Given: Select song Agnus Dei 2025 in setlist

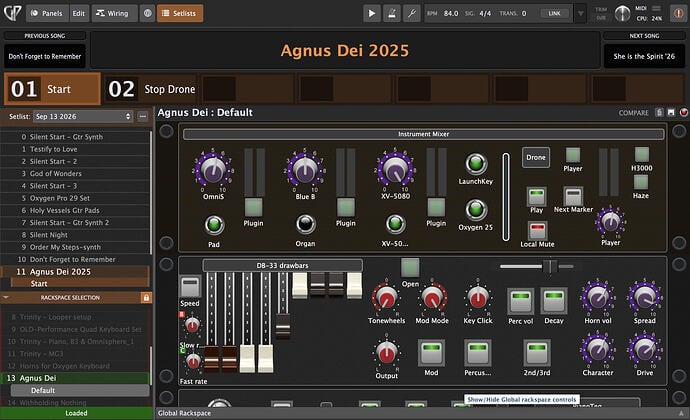Looking at the screenshot, I should 75,272.
